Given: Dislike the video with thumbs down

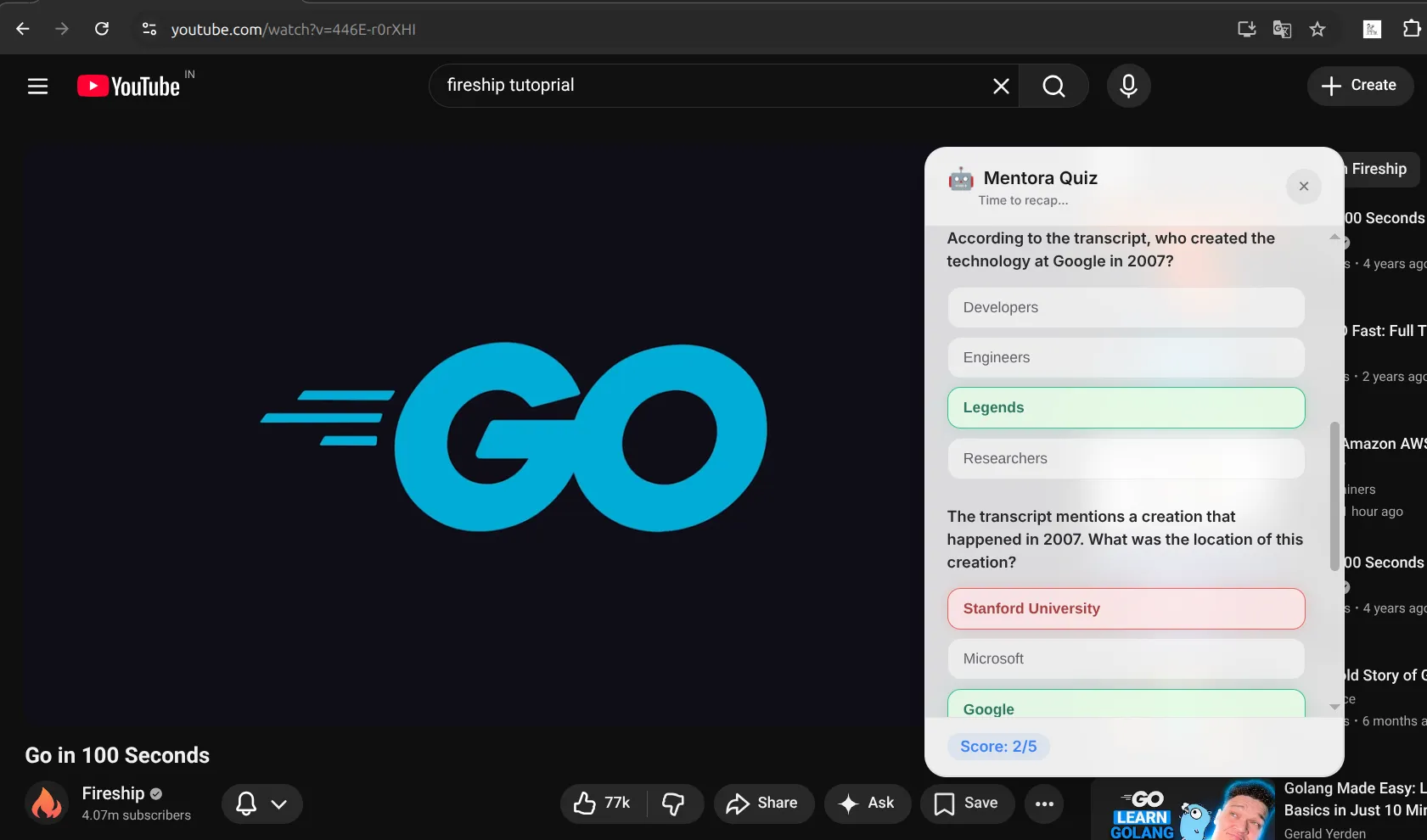Looking at the screenshot, I should pyautogui.click(x=674, y=803).
